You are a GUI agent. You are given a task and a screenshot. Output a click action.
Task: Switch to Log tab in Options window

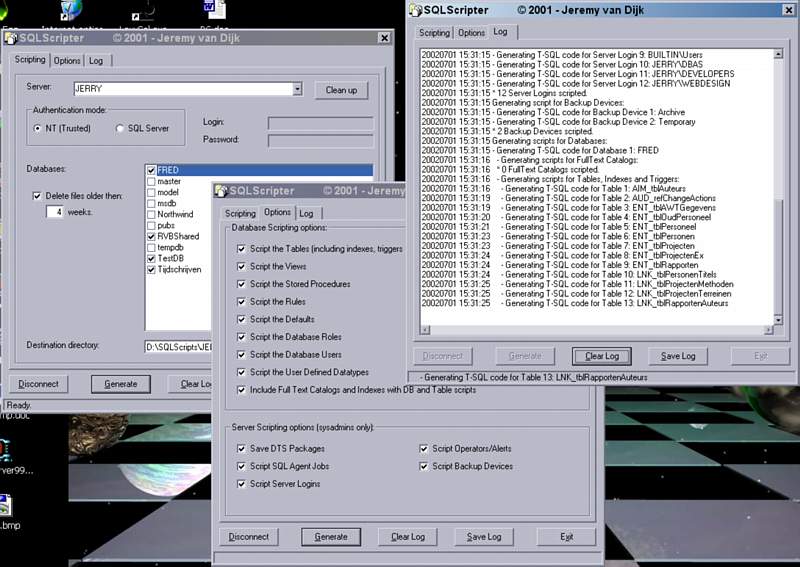pyautogui.click(x=306, y=213)
